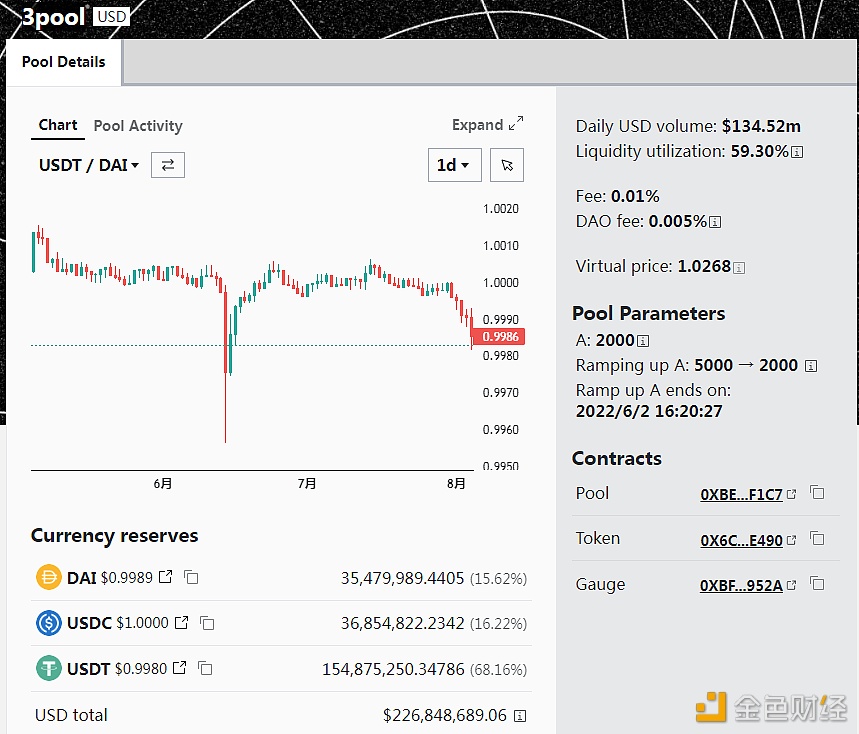
Task: Open the DAI token external link
Action: click(165, 577)
